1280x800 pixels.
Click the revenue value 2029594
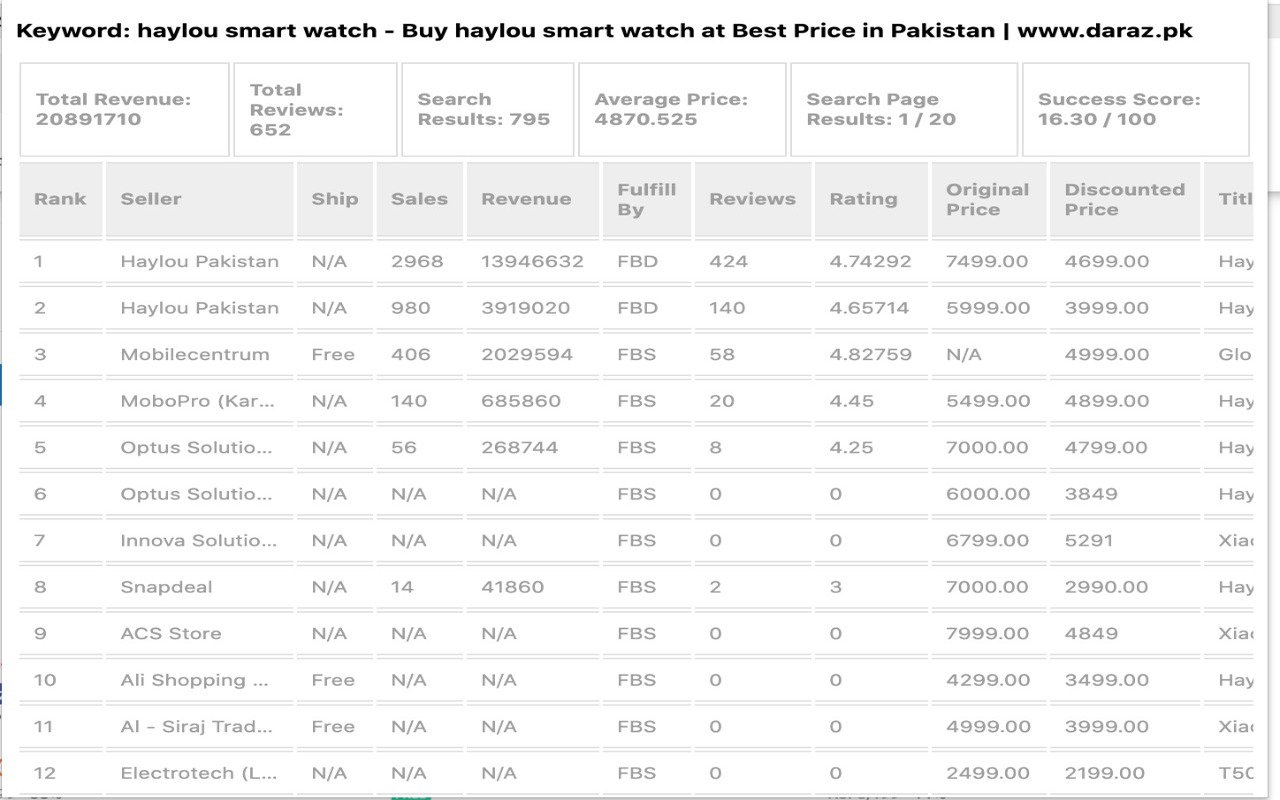(527, 355)
